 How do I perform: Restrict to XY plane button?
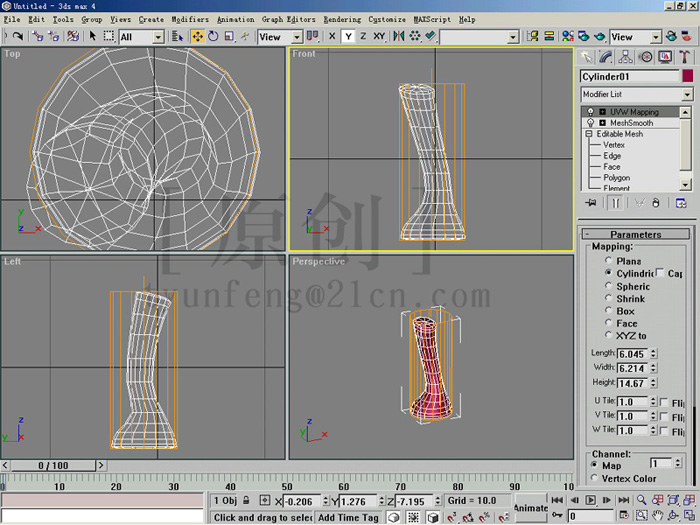pos(379,36)
